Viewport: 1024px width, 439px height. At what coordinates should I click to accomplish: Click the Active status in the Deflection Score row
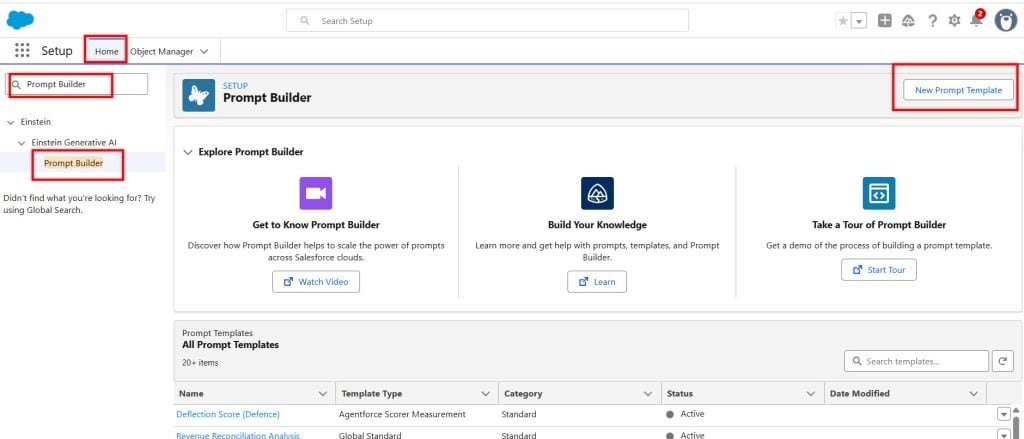click(x=692, y=414)
